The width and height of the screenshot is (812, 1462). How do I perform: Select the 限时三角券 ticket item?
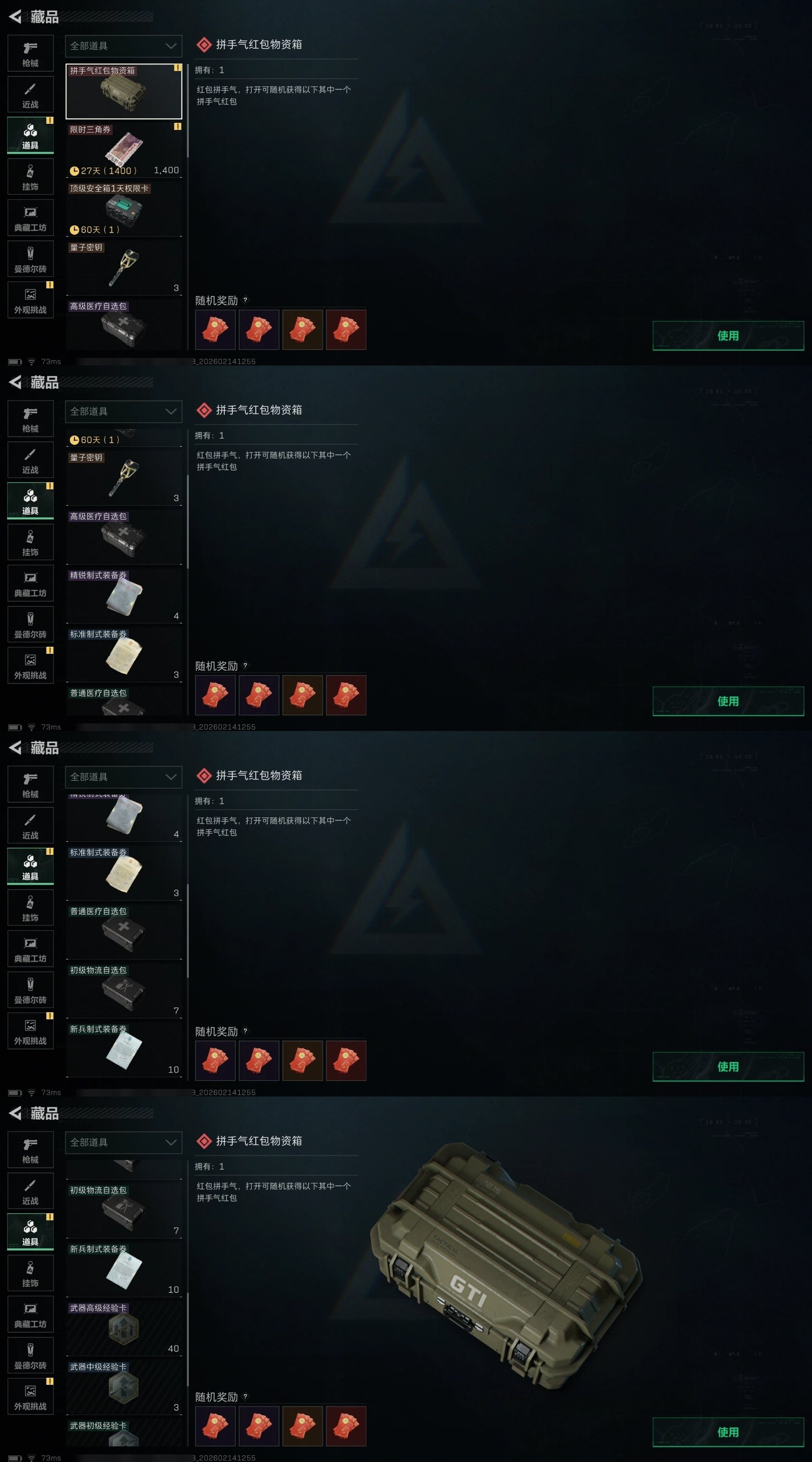[x=124, y=150]
